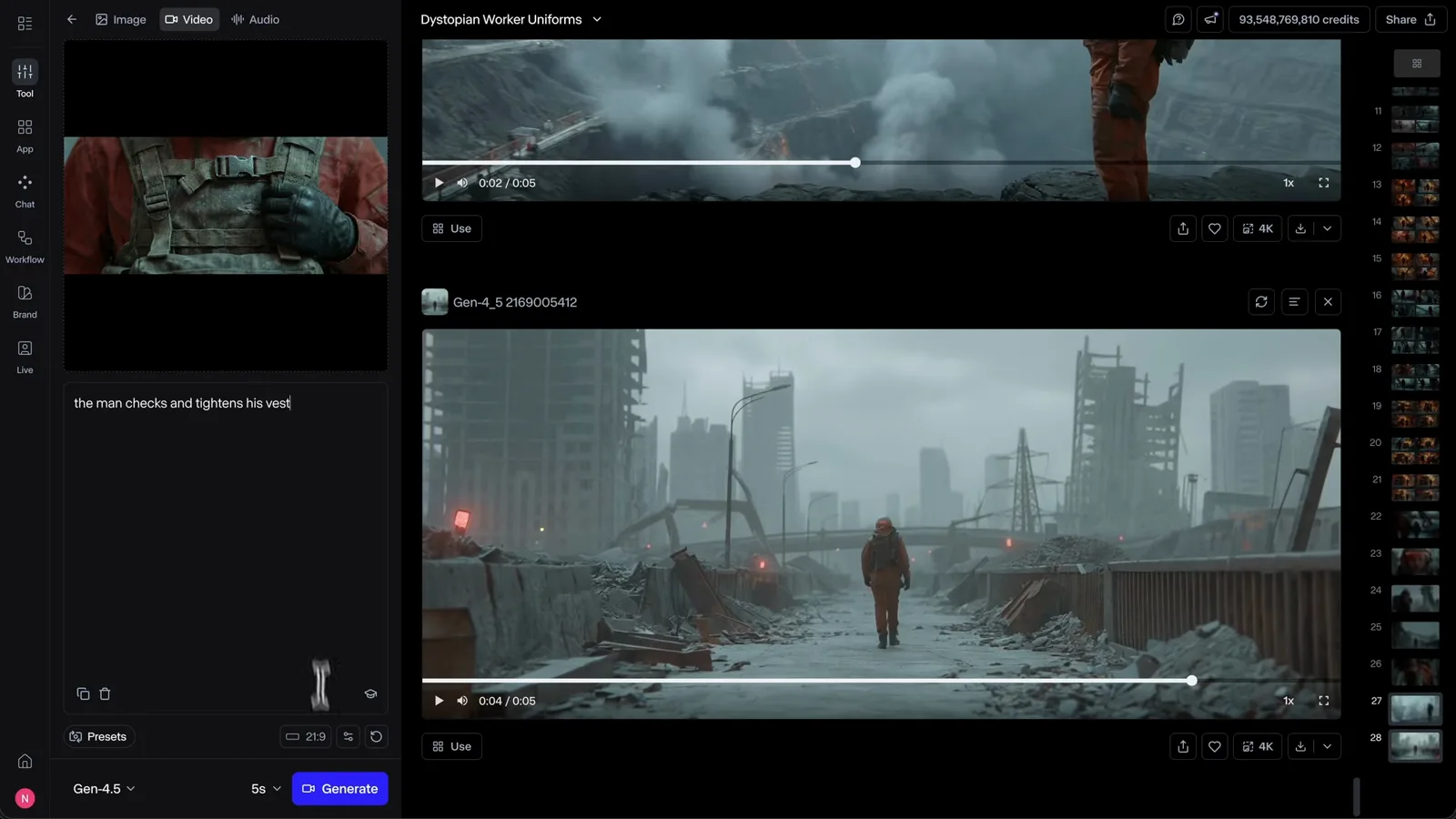The height and width of the screenshot is (819, 1456).
Task: Open the Chat sidebar item
Action: coord(25,190)
